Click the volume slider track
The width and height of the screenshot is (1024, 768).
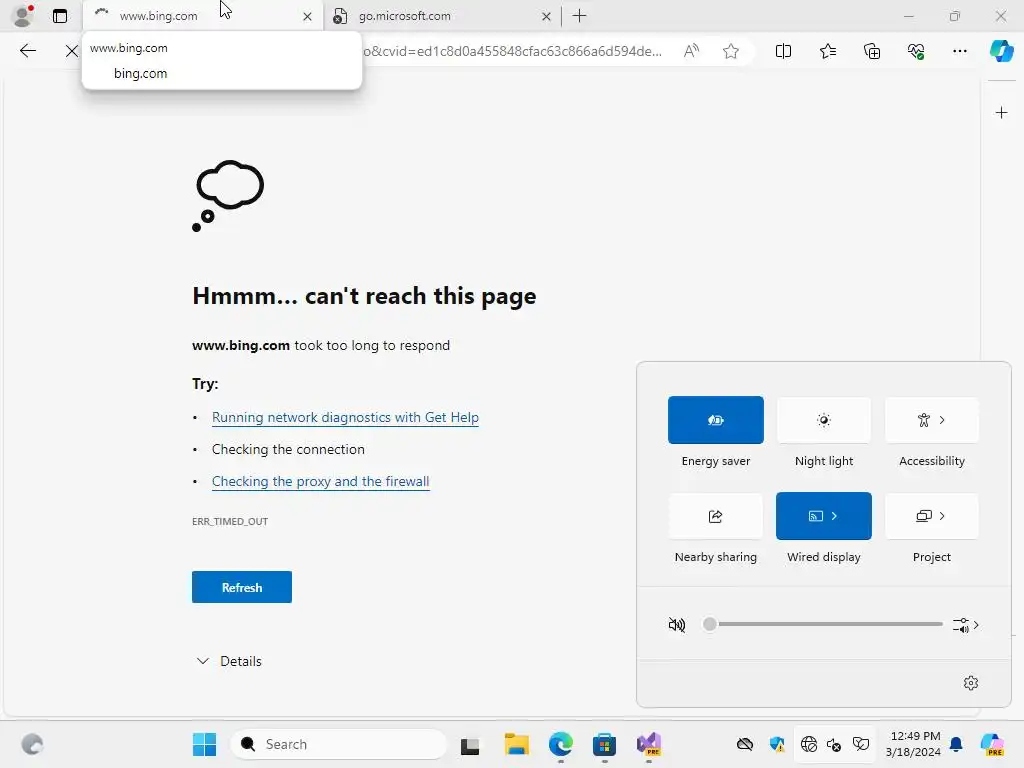(x=826, y=624)
